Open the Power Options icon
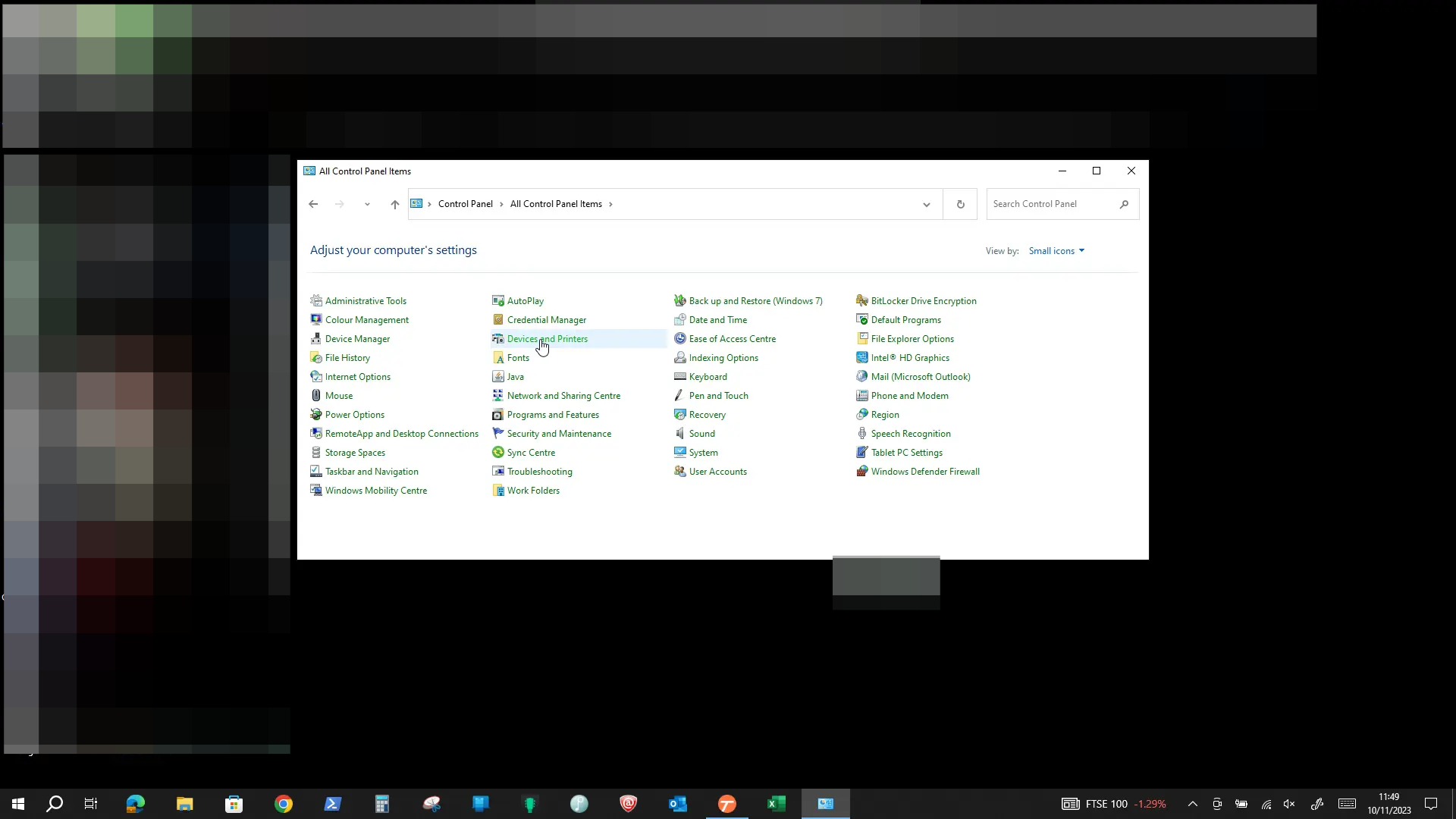Viewport: 1456px width, 819px height. point(316,415)
